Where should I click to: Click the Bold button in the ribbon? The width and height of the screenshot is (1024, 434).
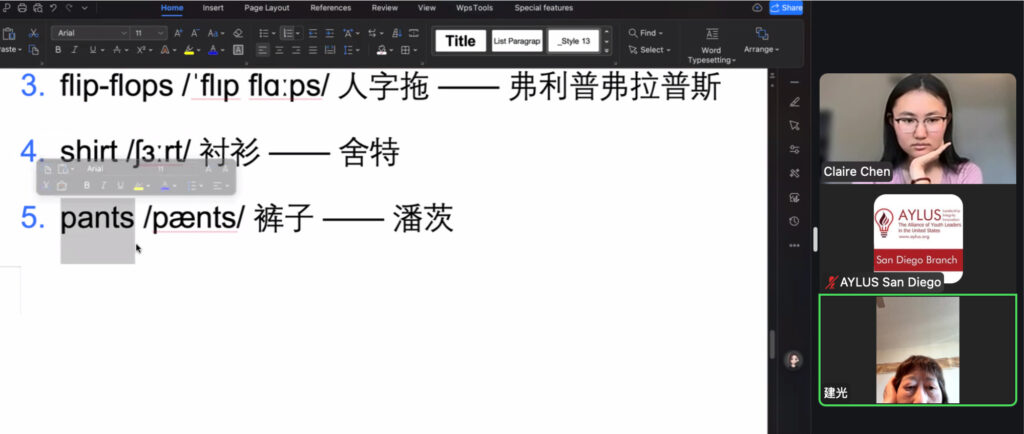coord(59,50)
